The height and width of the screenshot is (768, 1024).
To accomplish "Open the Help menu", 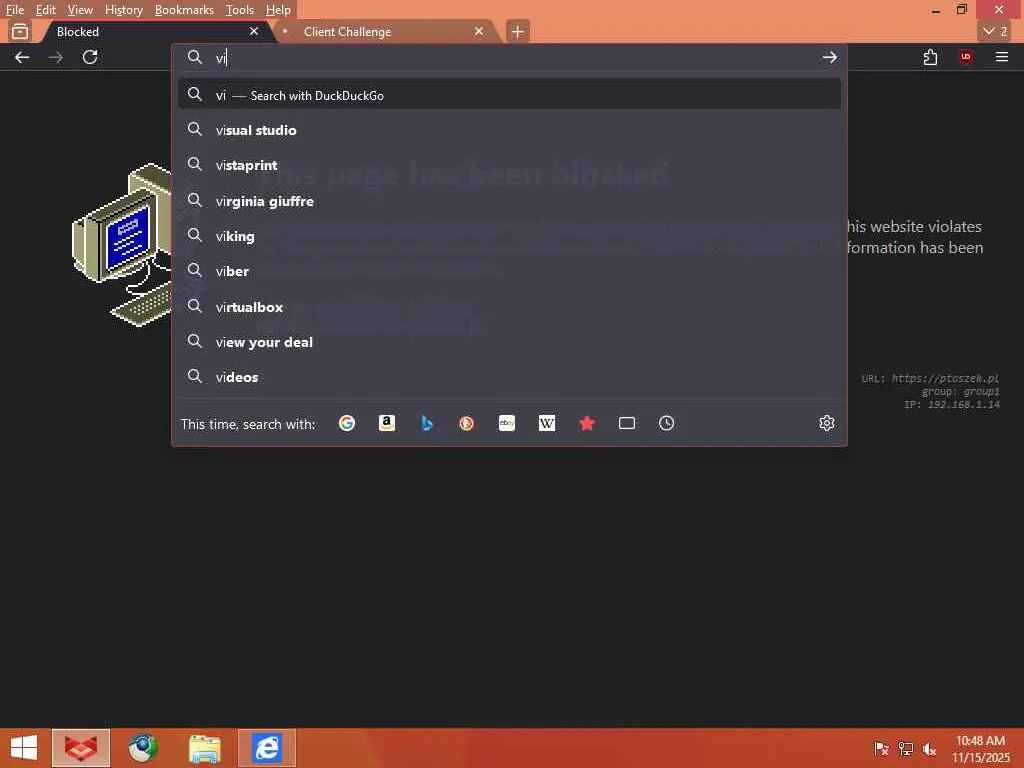I will 278,10.
